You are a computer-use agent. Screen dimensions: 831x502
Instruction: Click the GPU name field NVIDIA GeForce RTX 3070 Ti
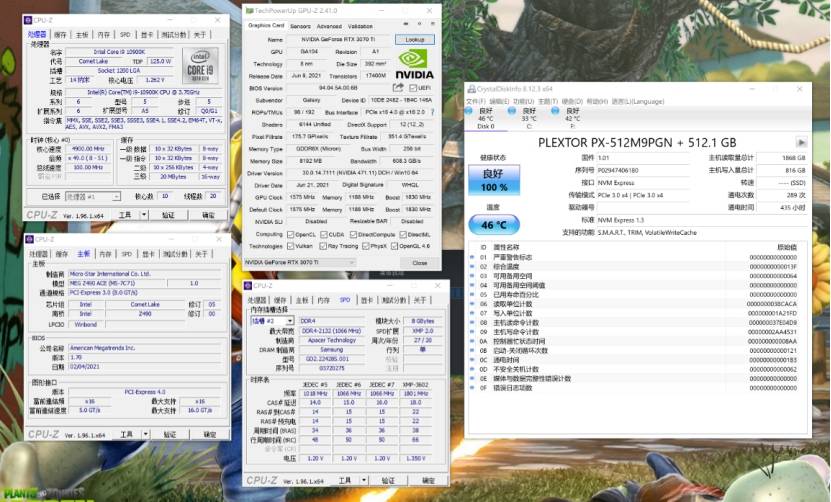(x=338, y=39)
